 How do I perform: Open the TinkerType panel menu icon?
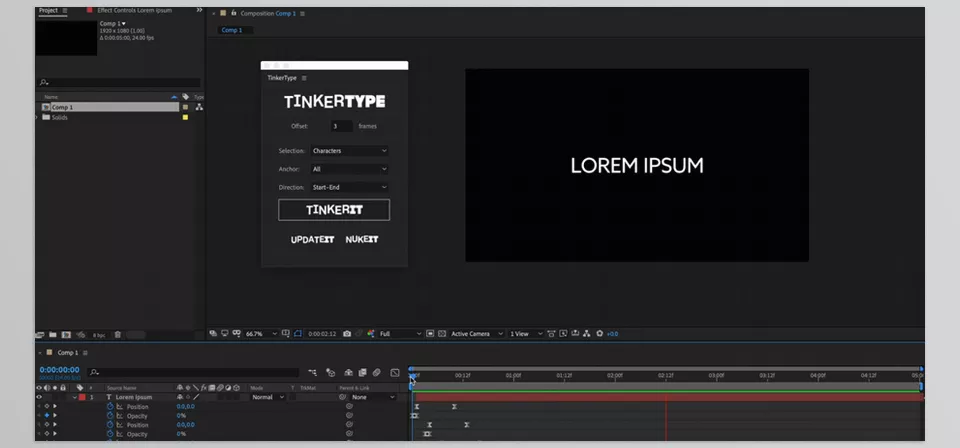[304, 78]
